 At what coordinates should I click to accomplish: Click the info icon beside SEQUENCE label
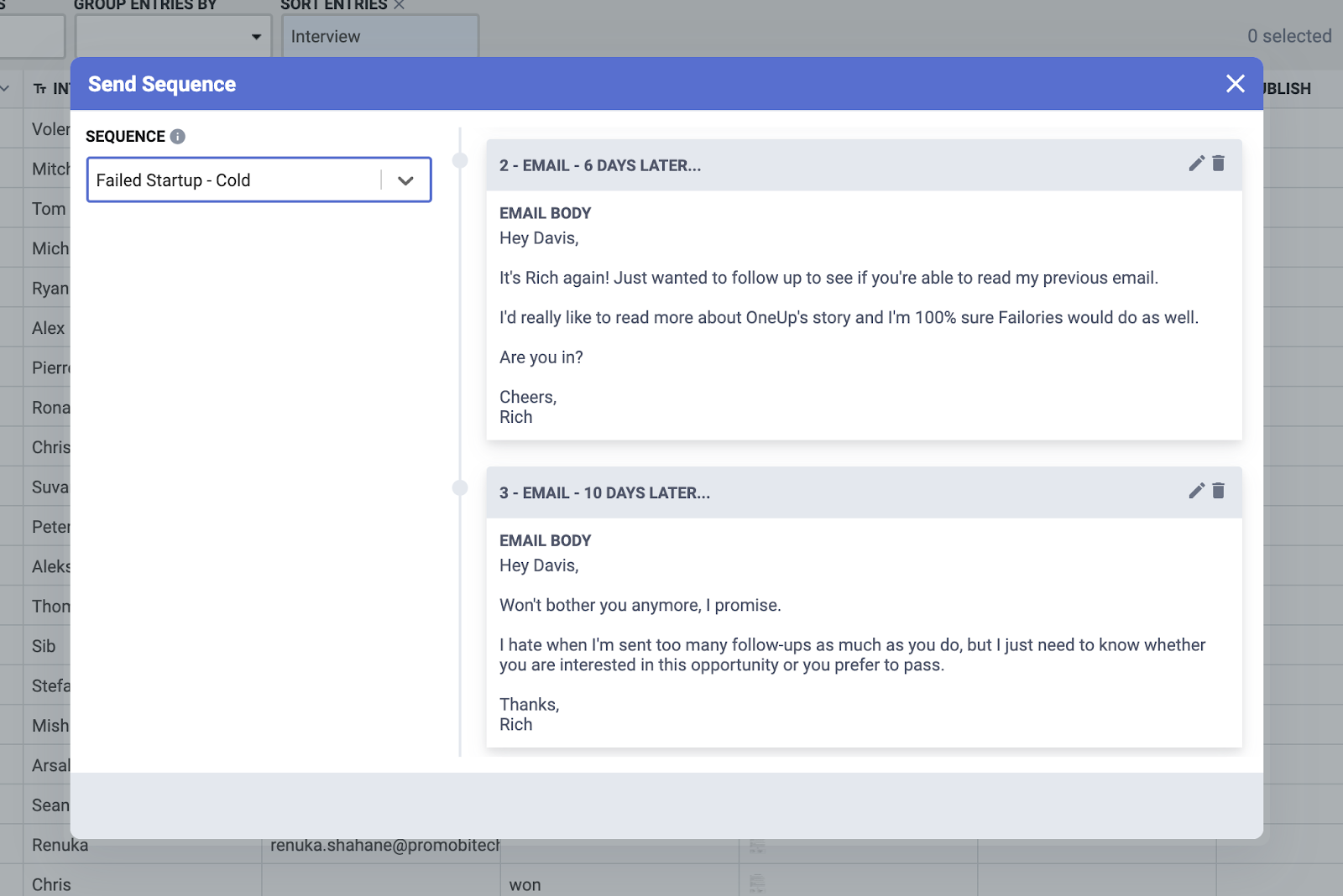[x=177, y=136]
